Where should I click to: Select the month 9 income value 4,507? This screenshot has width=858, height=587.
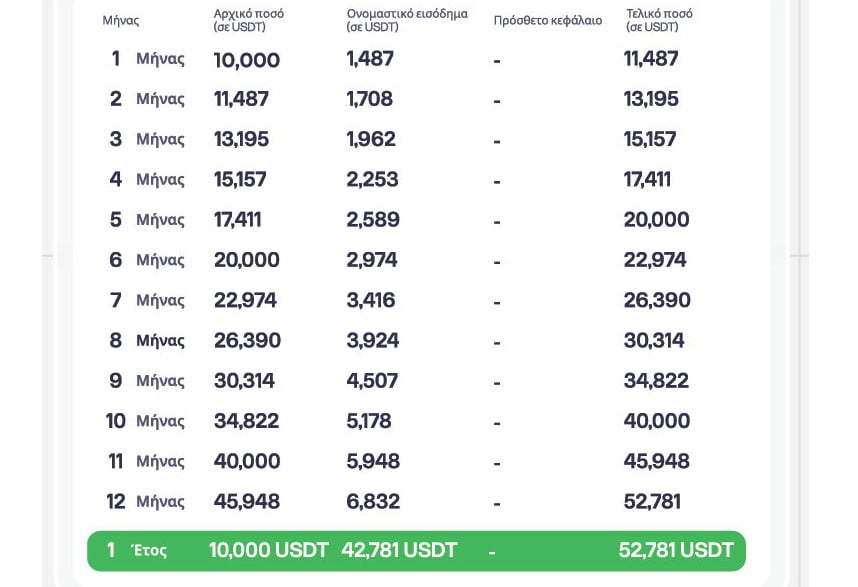pyautogui.click(x=372, y=381)
